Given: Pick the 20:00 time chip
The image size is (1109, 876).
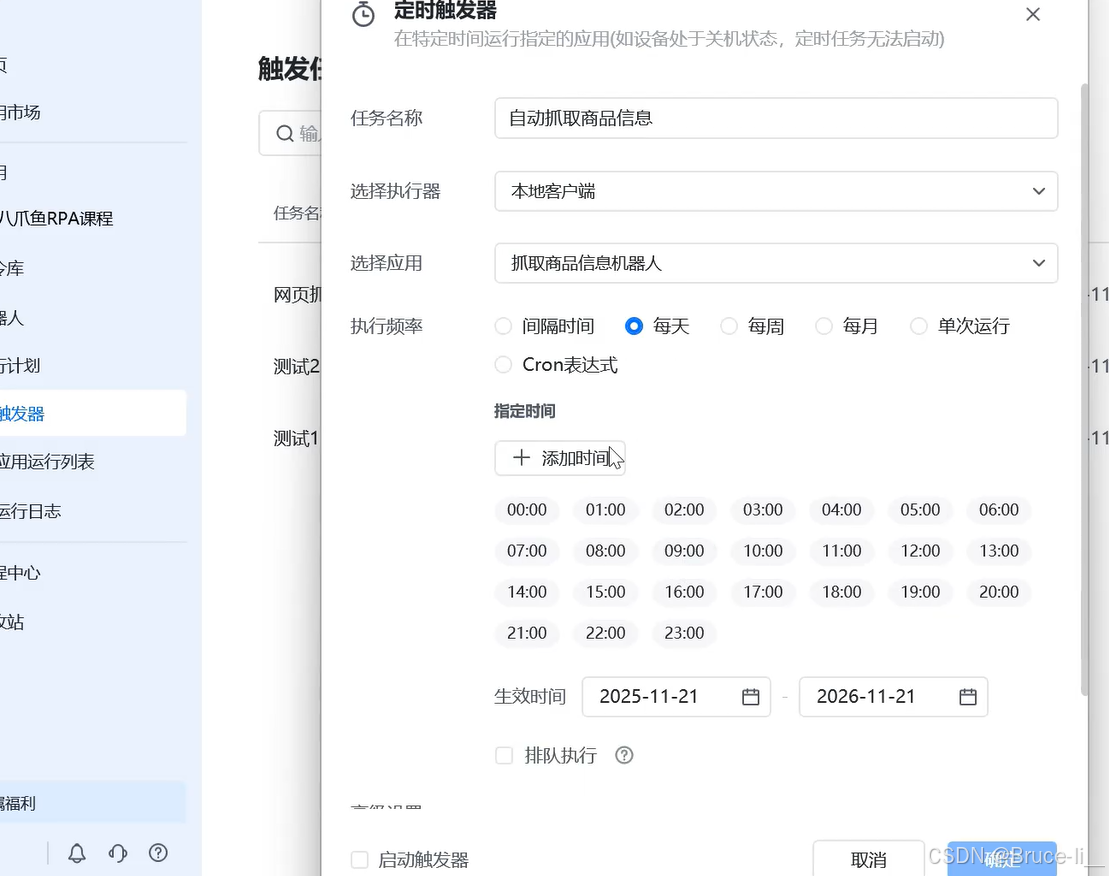Looking at the screenshot, I should click(999, 592).
